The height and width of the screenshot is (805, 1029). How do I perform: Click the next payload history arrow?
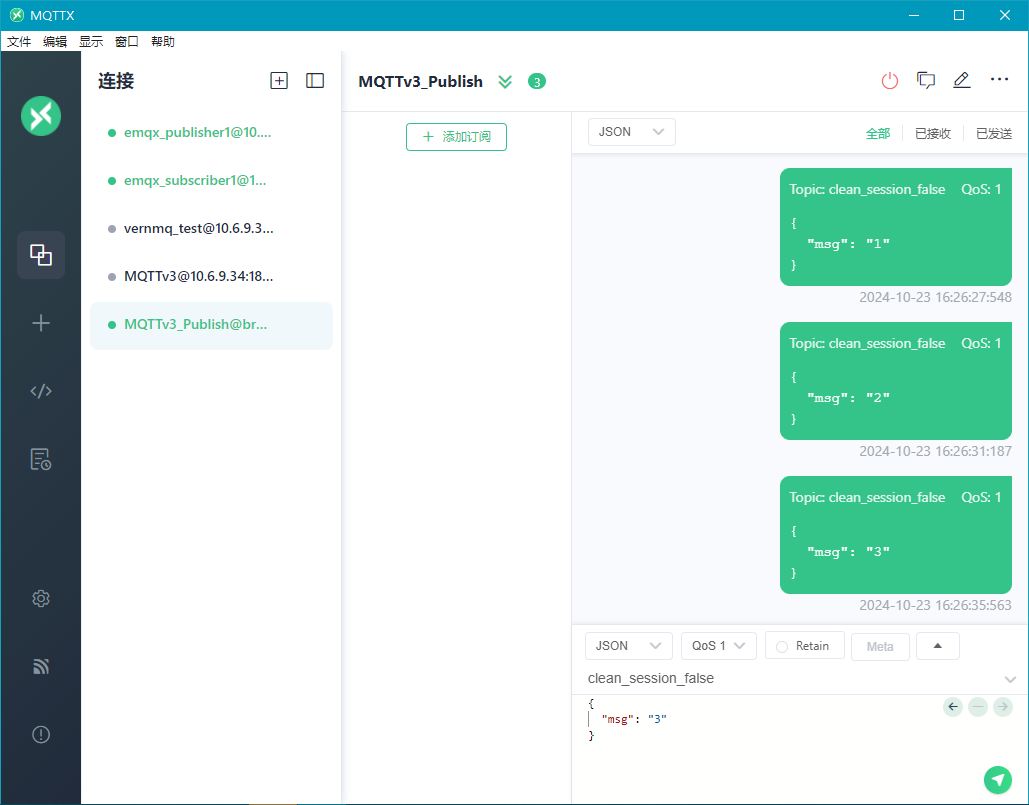[x=1003, y=707]
